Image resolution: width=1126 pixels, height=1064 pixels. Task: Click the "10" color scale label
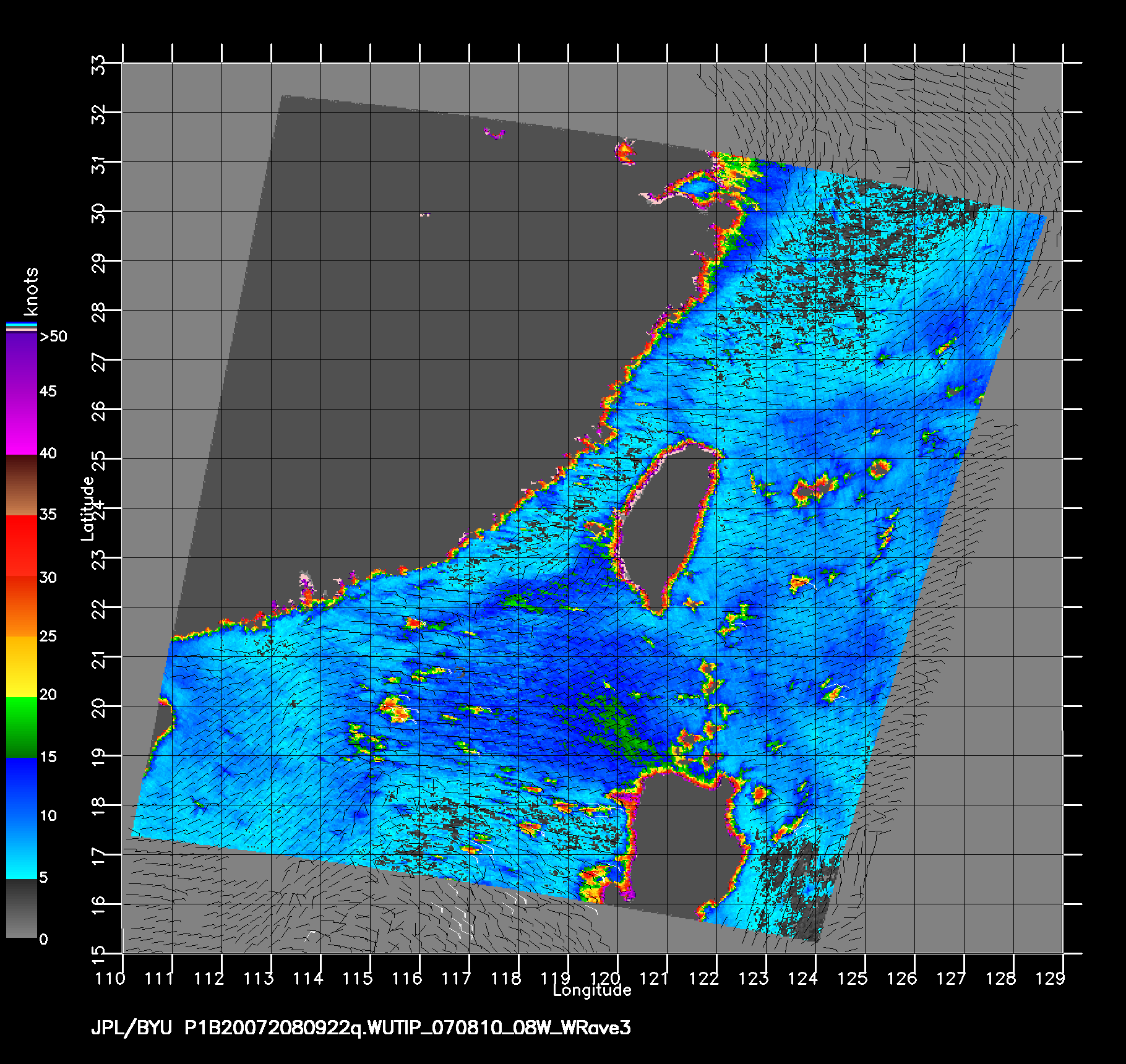point(48,815)
